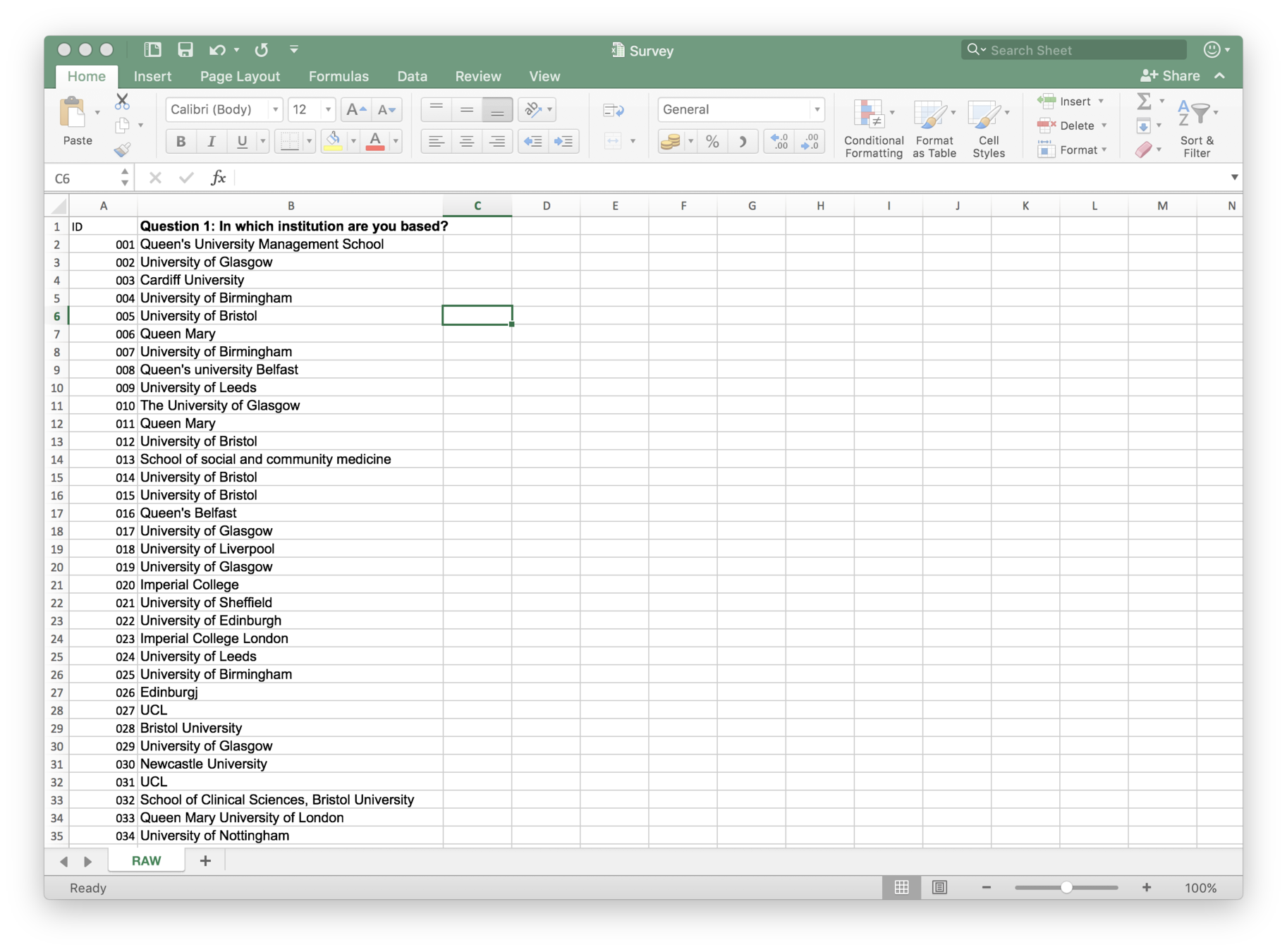
Task: Select the RAW sheet tab
Action: point(145,860)
